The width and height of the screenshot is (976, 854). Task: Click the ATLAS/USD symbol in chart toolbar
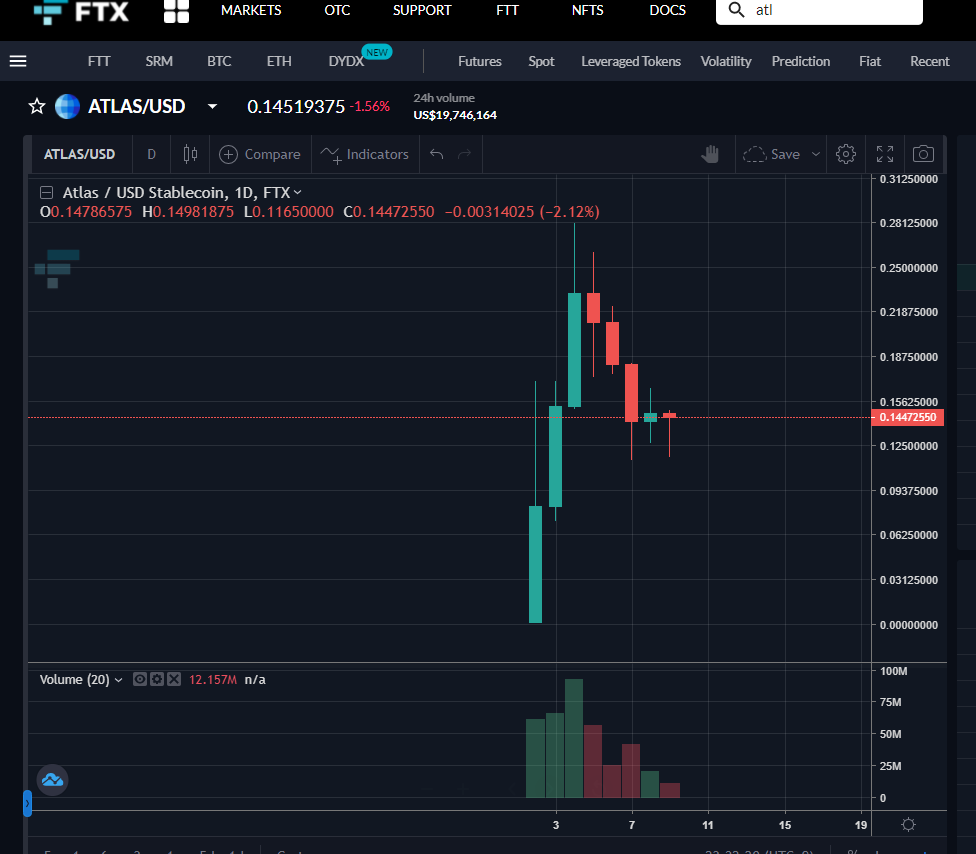tap(79, 154)
